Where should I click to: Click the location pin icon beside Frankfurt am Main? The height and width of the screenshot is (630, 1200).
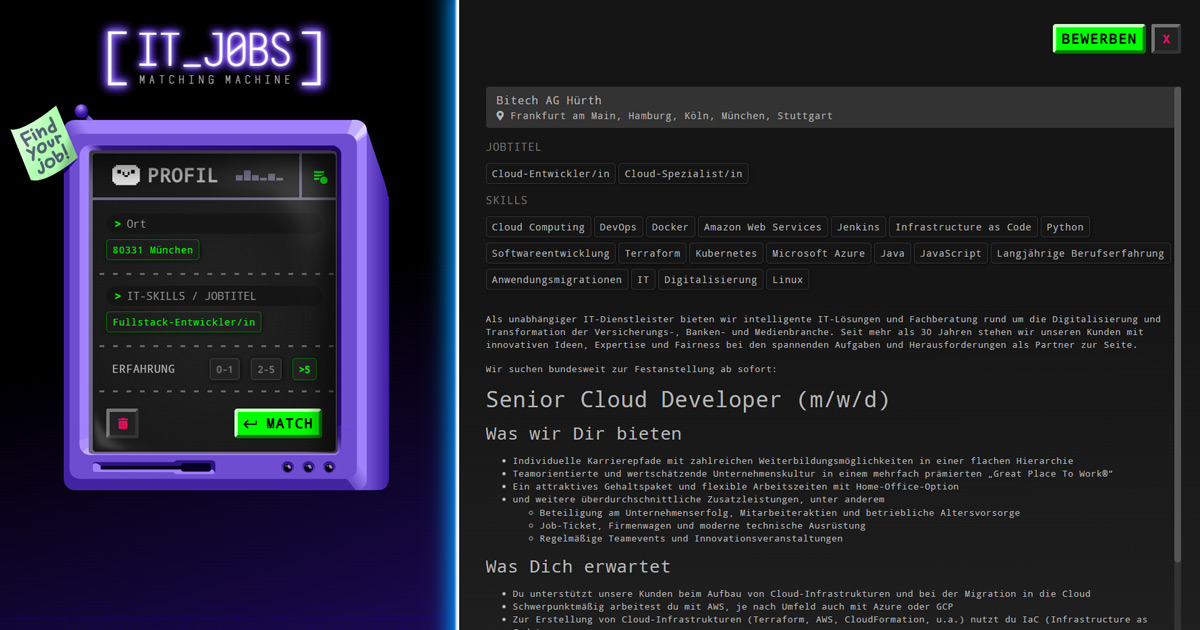click(501, 116)
